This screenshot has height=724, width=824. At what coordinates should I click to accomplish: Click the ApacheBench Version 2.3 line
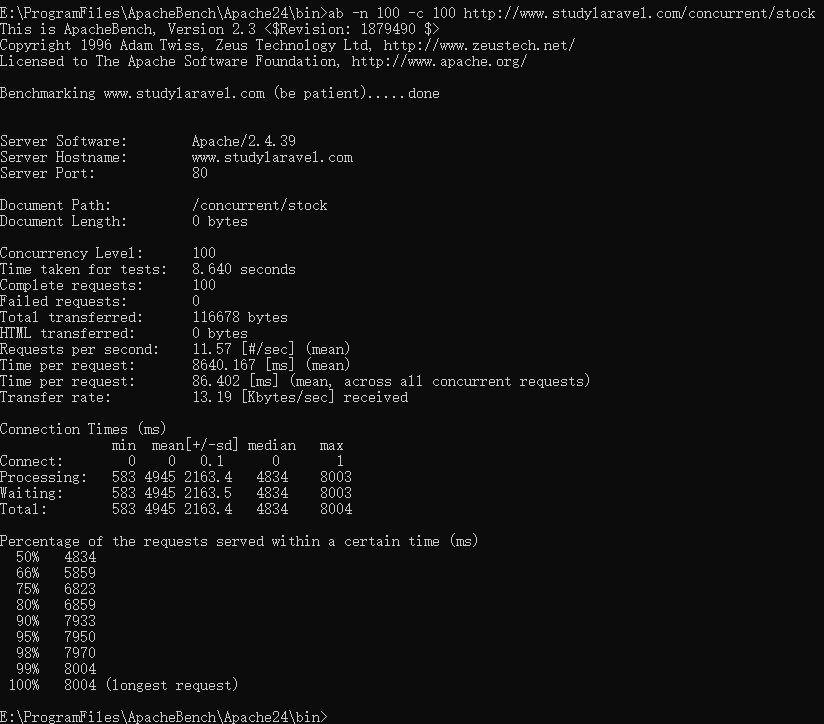pyautogui.click(x=220, y=29)
